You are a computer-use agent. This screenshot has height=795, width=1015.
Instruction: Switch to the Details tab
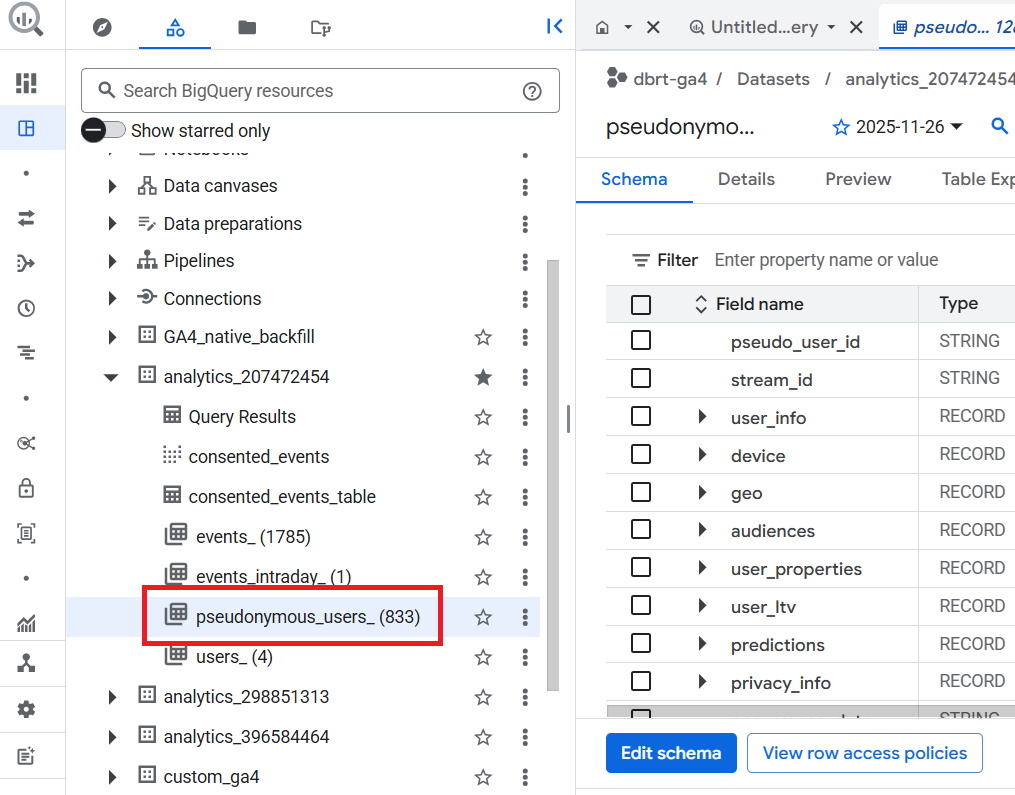746,179
